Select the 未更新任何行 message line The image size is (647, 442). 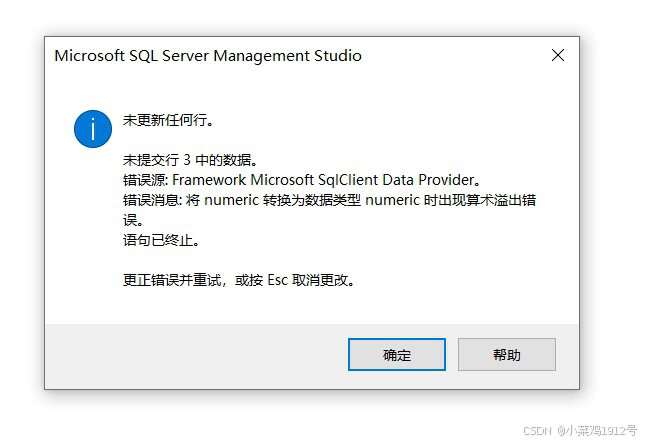click(168, 120)
